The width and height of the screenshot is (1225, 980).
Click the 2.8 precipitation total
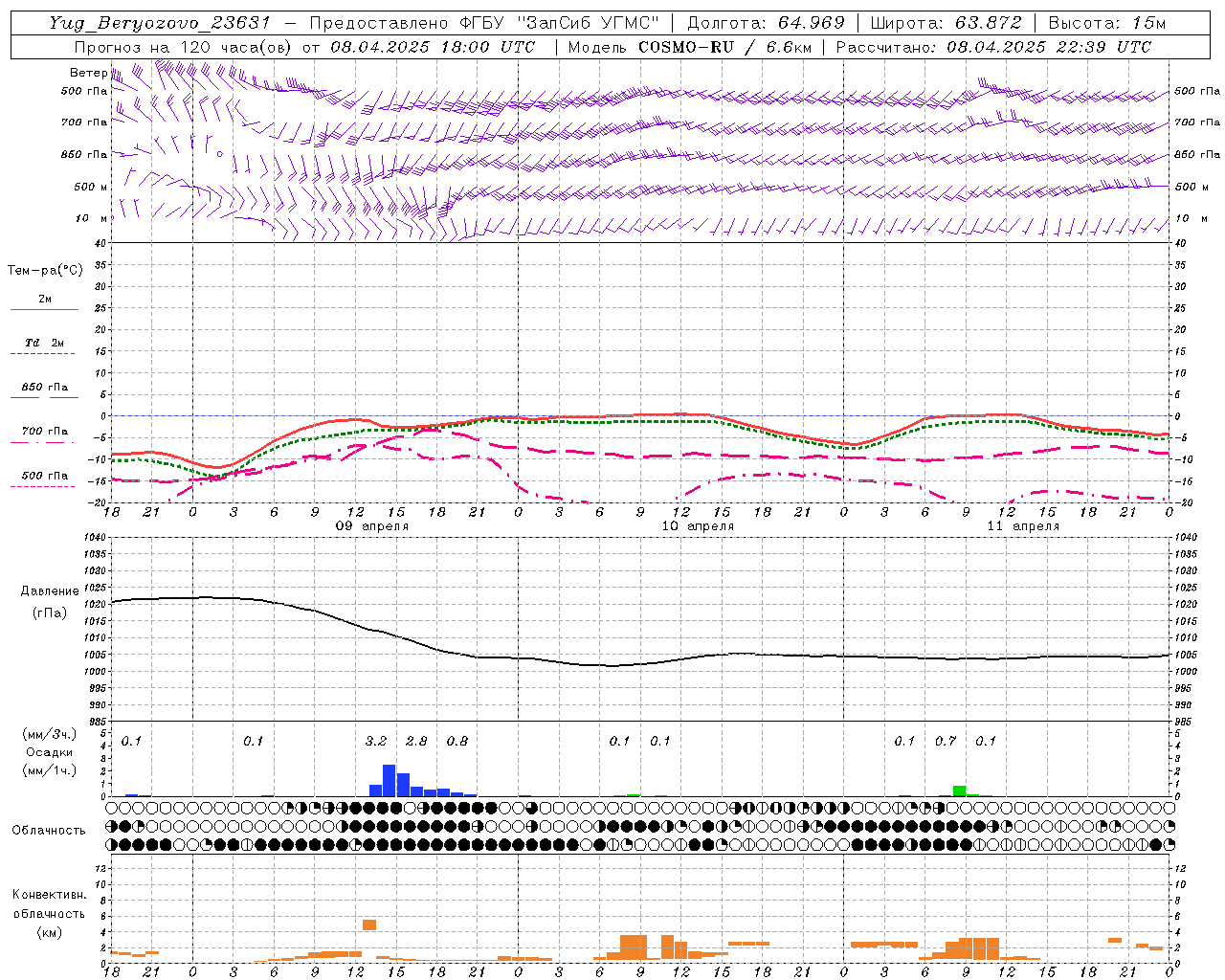(416, 742)
